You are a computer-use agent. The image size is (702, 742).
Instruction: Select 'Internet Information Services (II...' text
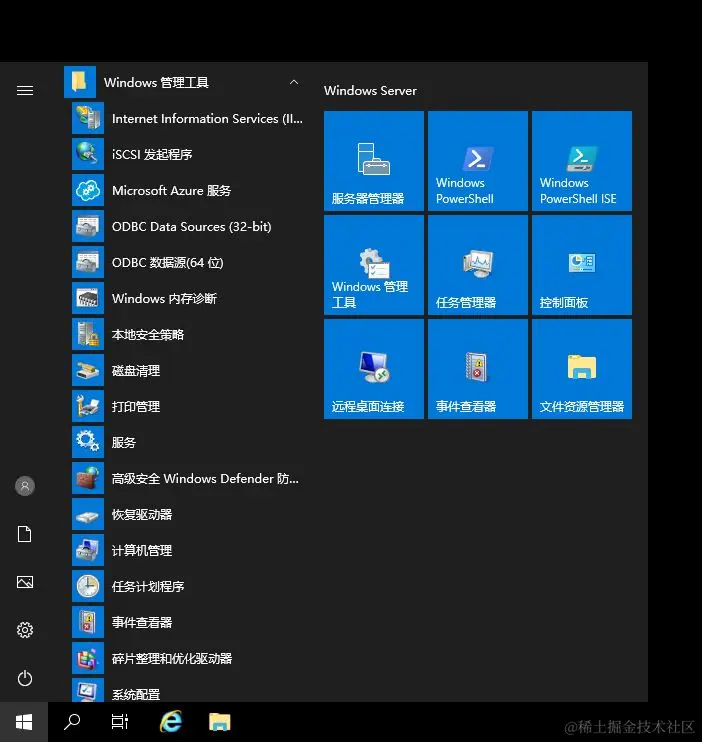coord(207,118)
